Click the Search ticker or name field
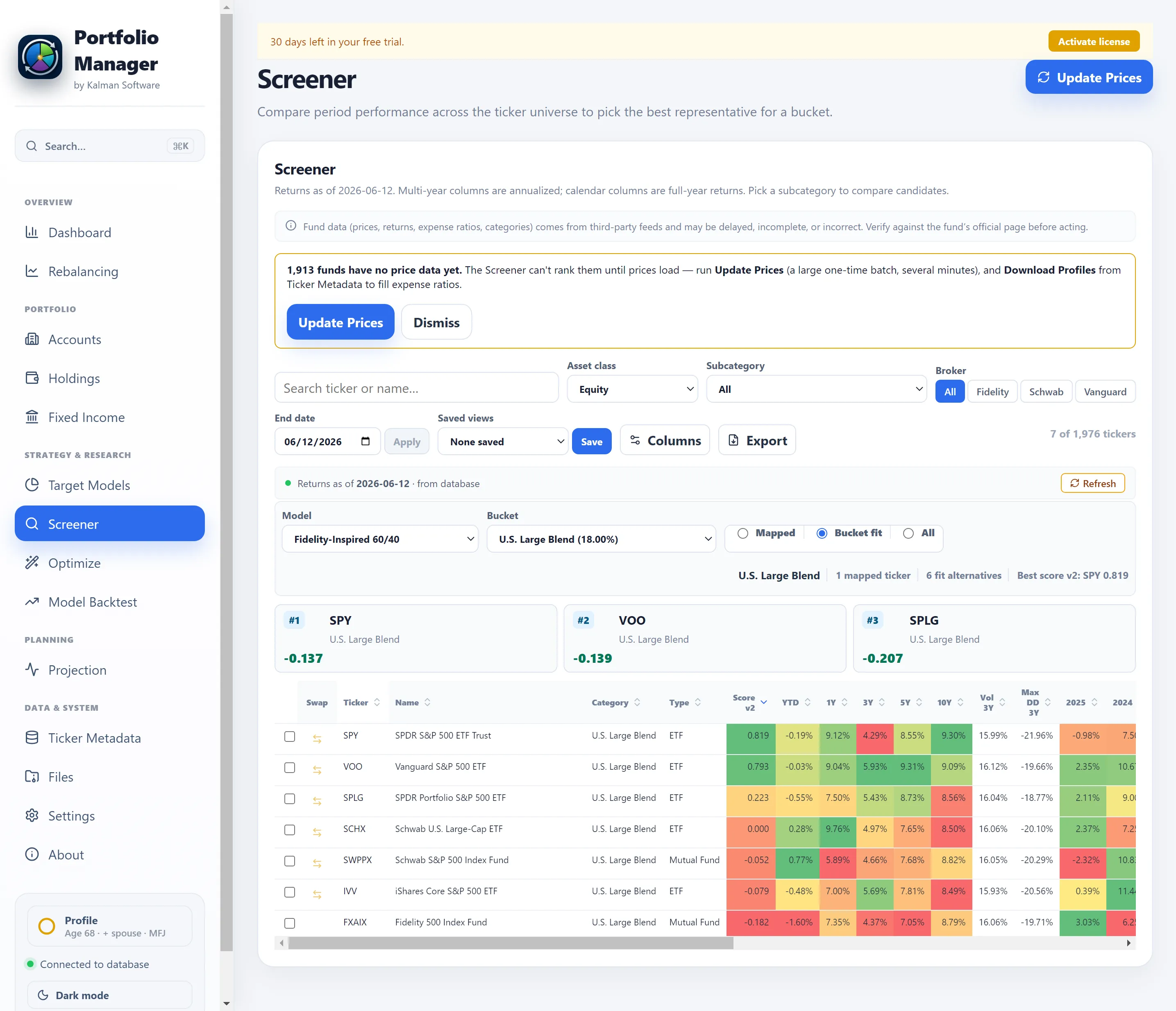This screenshot has height=1011, width=1176. click(x=417, y=388)
